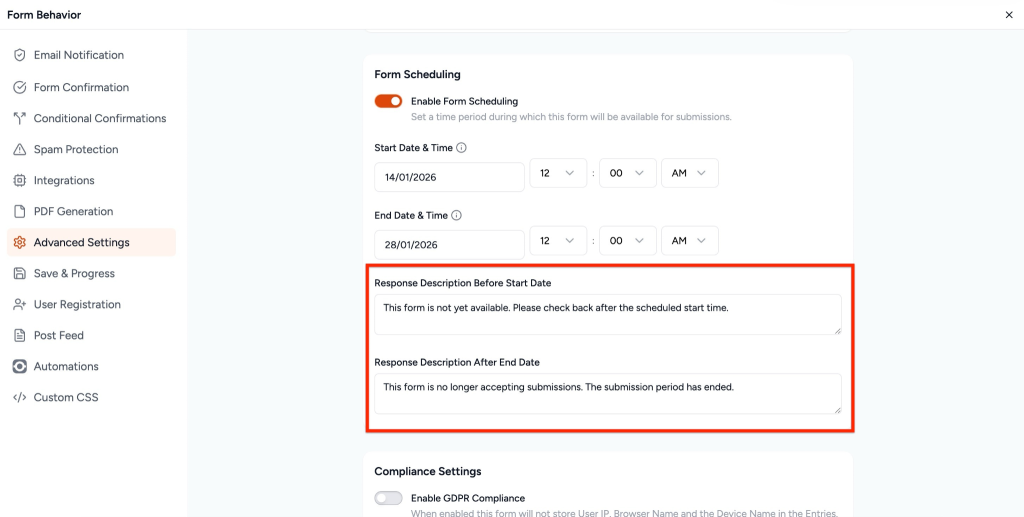Click the User Registration person icon
Screen dimensions: 1024x517
(20, 304)
